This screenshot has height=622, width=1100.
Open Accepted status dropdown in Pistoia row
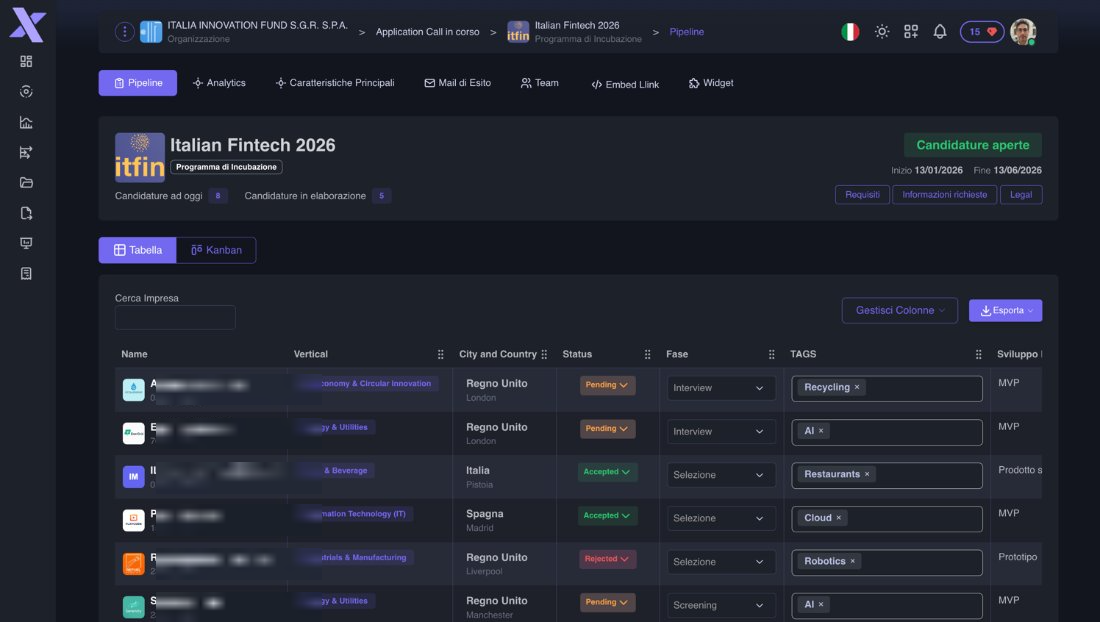608,472
